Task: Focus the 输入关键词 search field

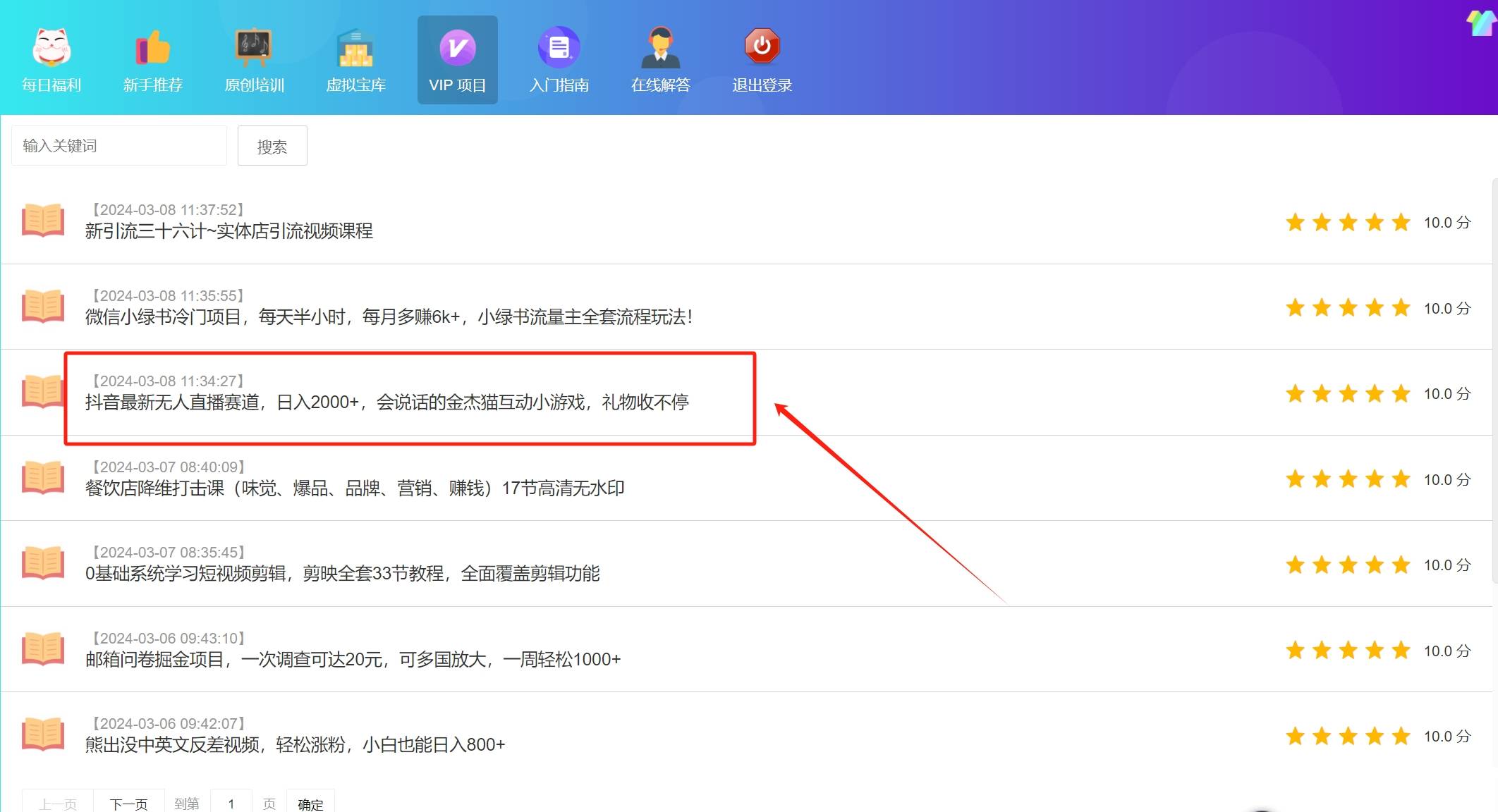Action: pyautogui.click(x=119, y=146)
